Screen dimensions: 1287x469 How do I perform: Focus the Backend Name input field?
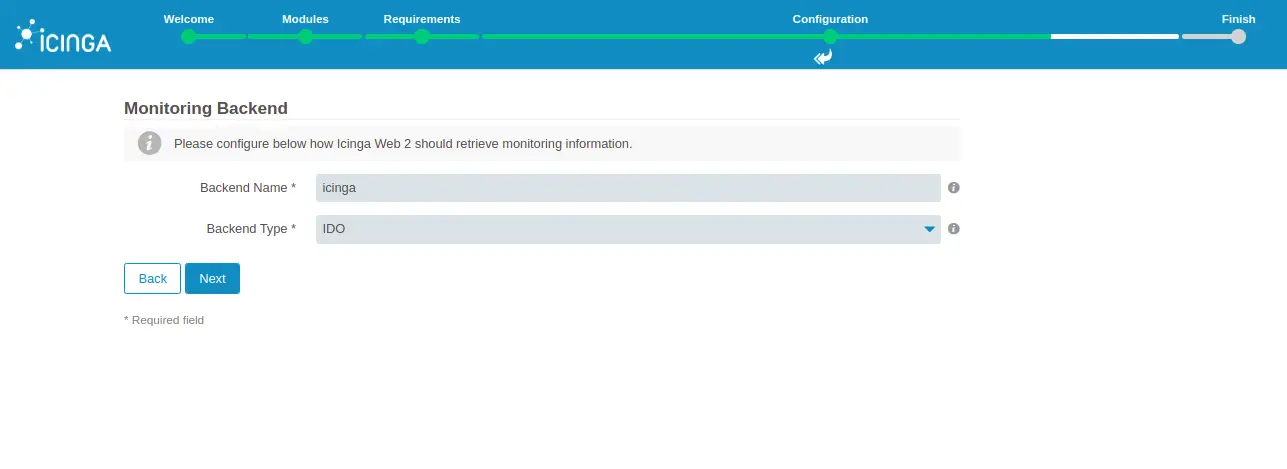coord(628,188)
